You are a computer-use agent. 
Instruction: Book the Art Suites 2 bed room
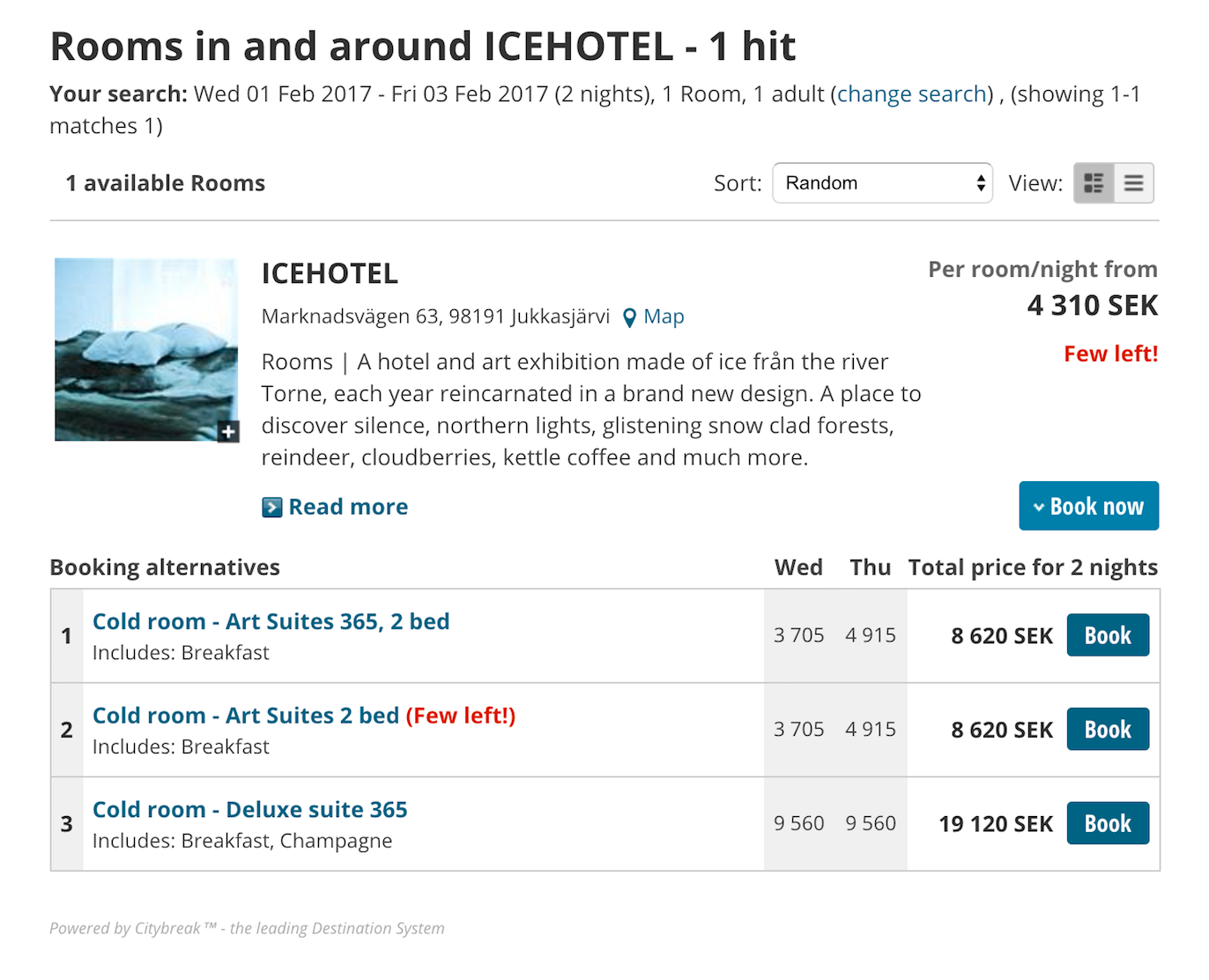pyautogui.click(x=1107, y=730)
